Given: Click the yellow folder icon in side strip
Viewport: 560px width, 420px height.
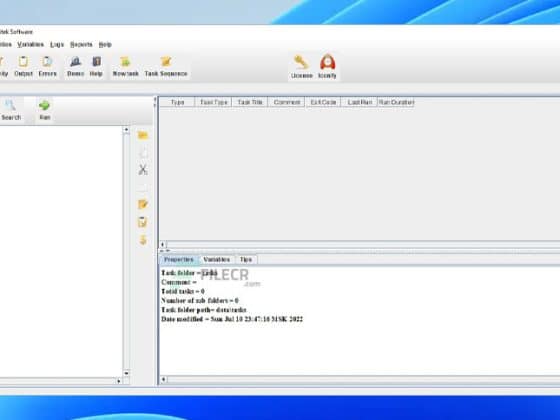Looking at the screenshot, I should click(143, 135).
